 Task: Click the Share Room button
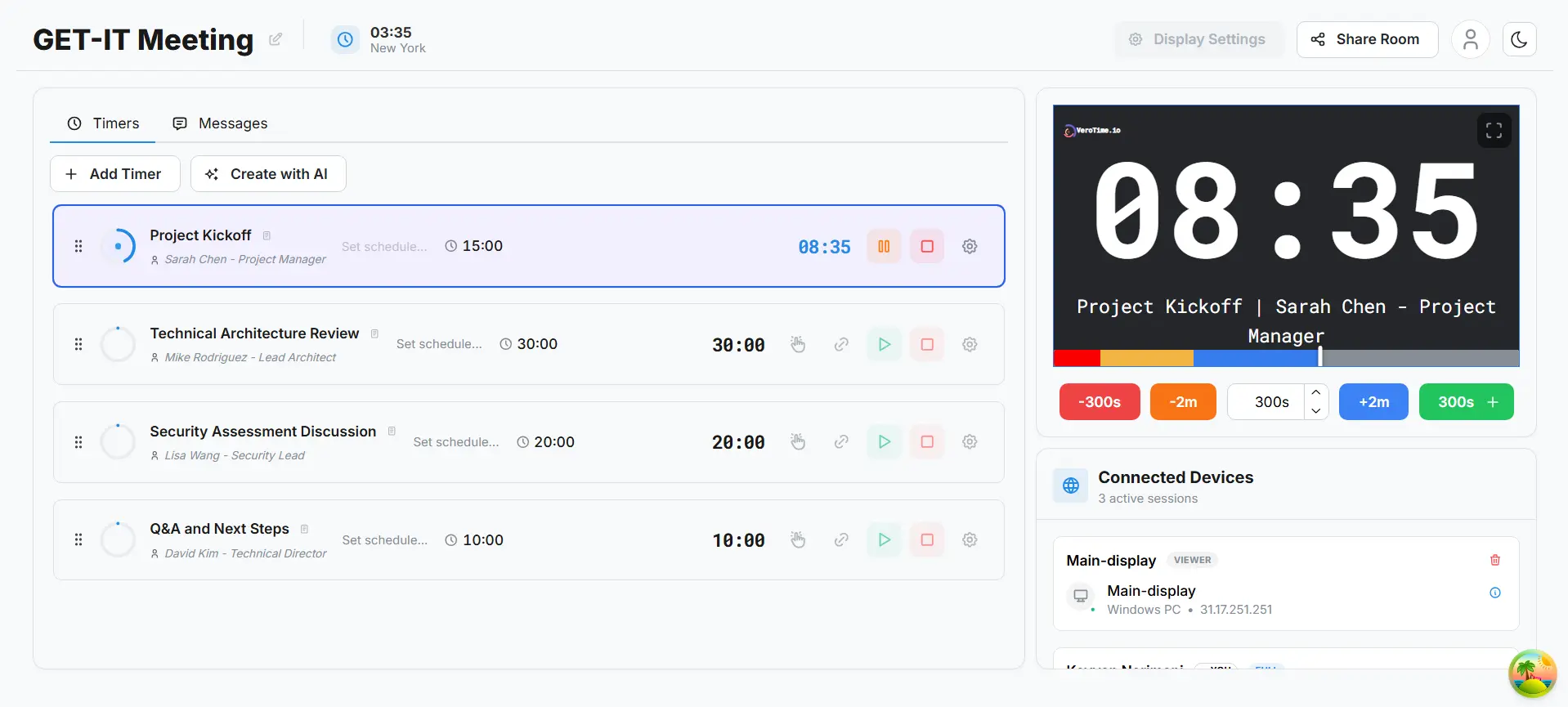pos(1367,39)
